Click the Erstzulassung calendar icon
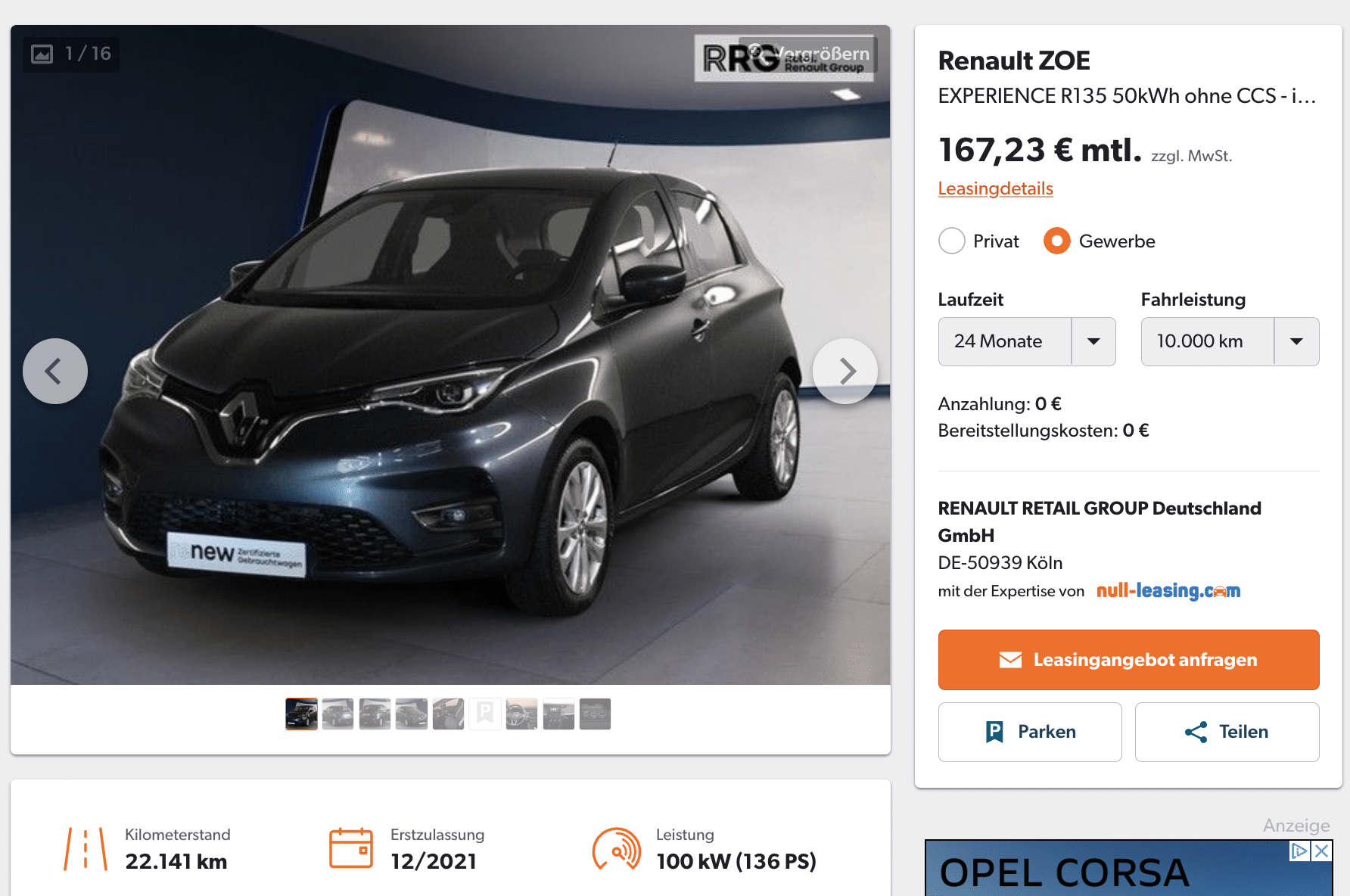 coord(351,848)
